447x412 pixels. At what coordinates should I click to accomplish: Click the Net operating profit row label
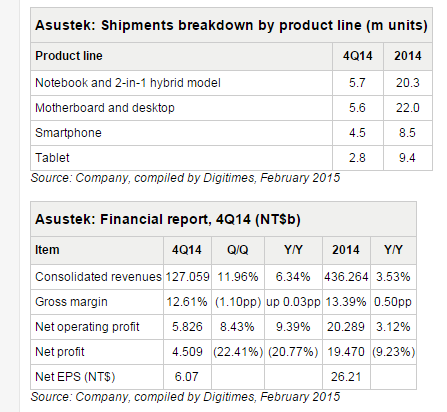[87, 327]
